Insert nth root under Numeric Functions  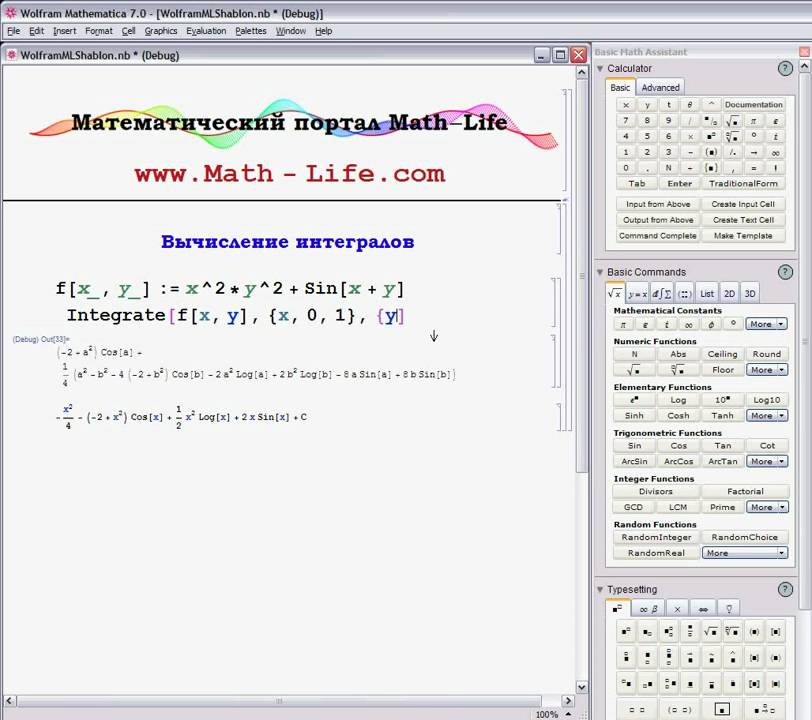point(678,370)
